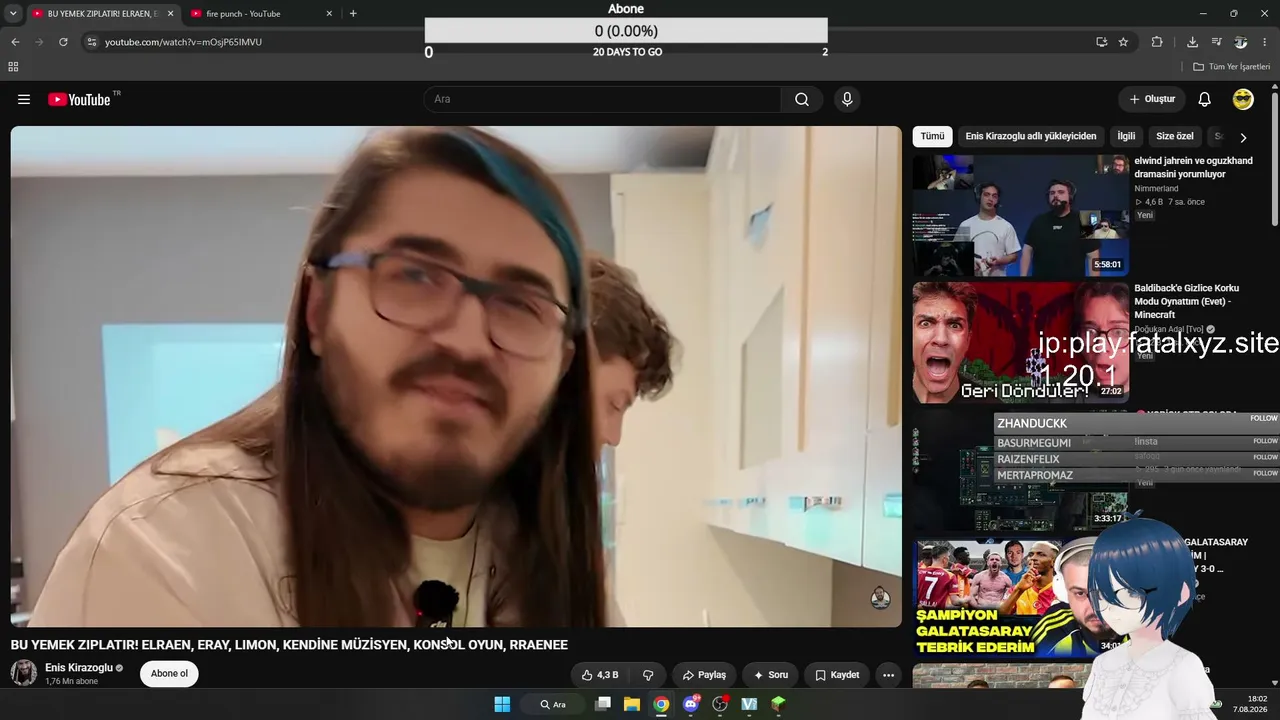The height and width of the screenshot is (720, 1280).
Task: Open the Chrome downloads panel
Action: coord(1192,42)
